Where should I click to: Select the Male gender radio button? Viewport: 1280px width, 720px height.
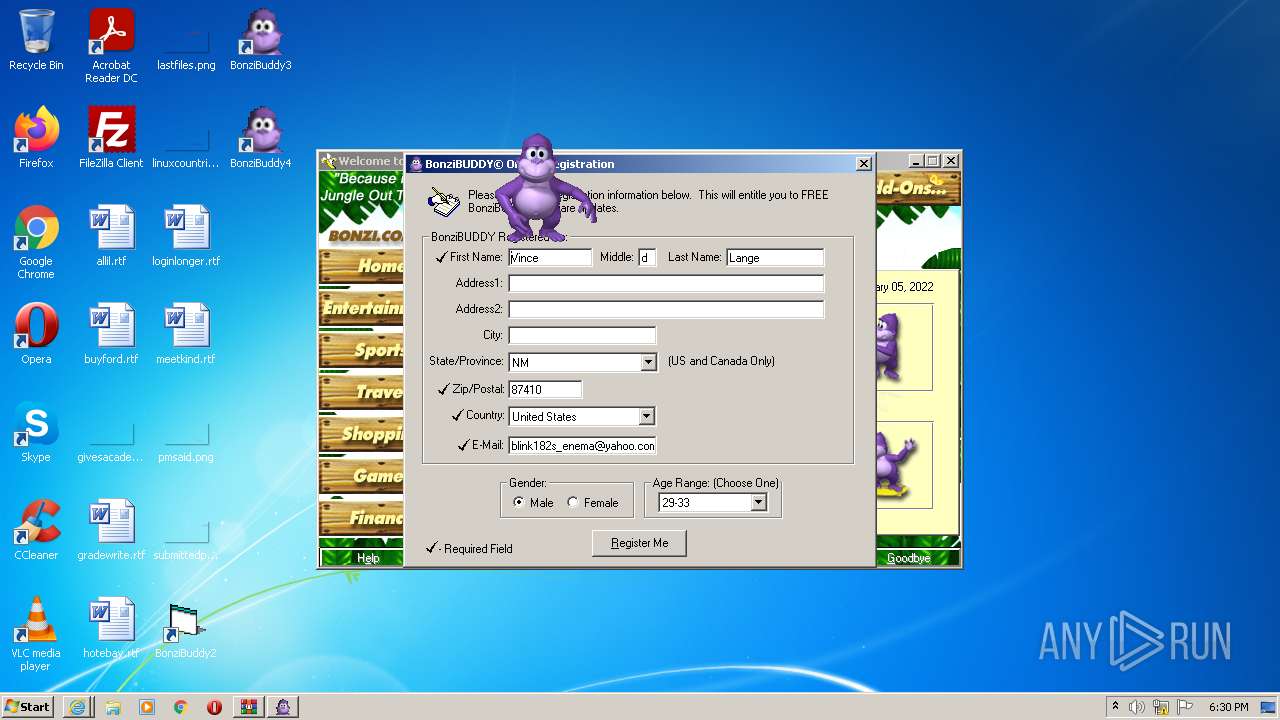point(518,503)
